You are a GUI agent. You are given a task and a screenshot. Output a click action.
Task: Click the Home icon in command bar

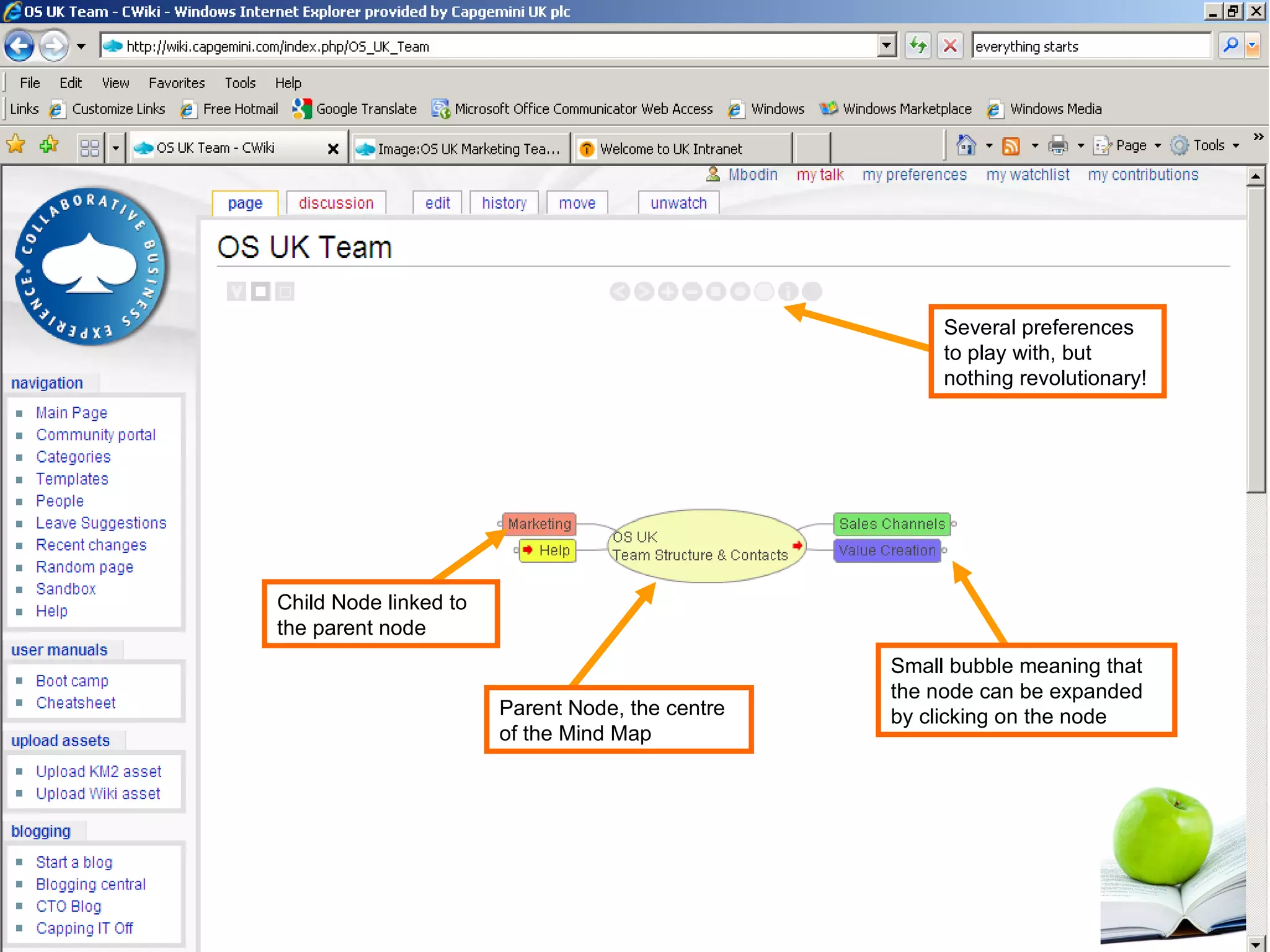966,146
